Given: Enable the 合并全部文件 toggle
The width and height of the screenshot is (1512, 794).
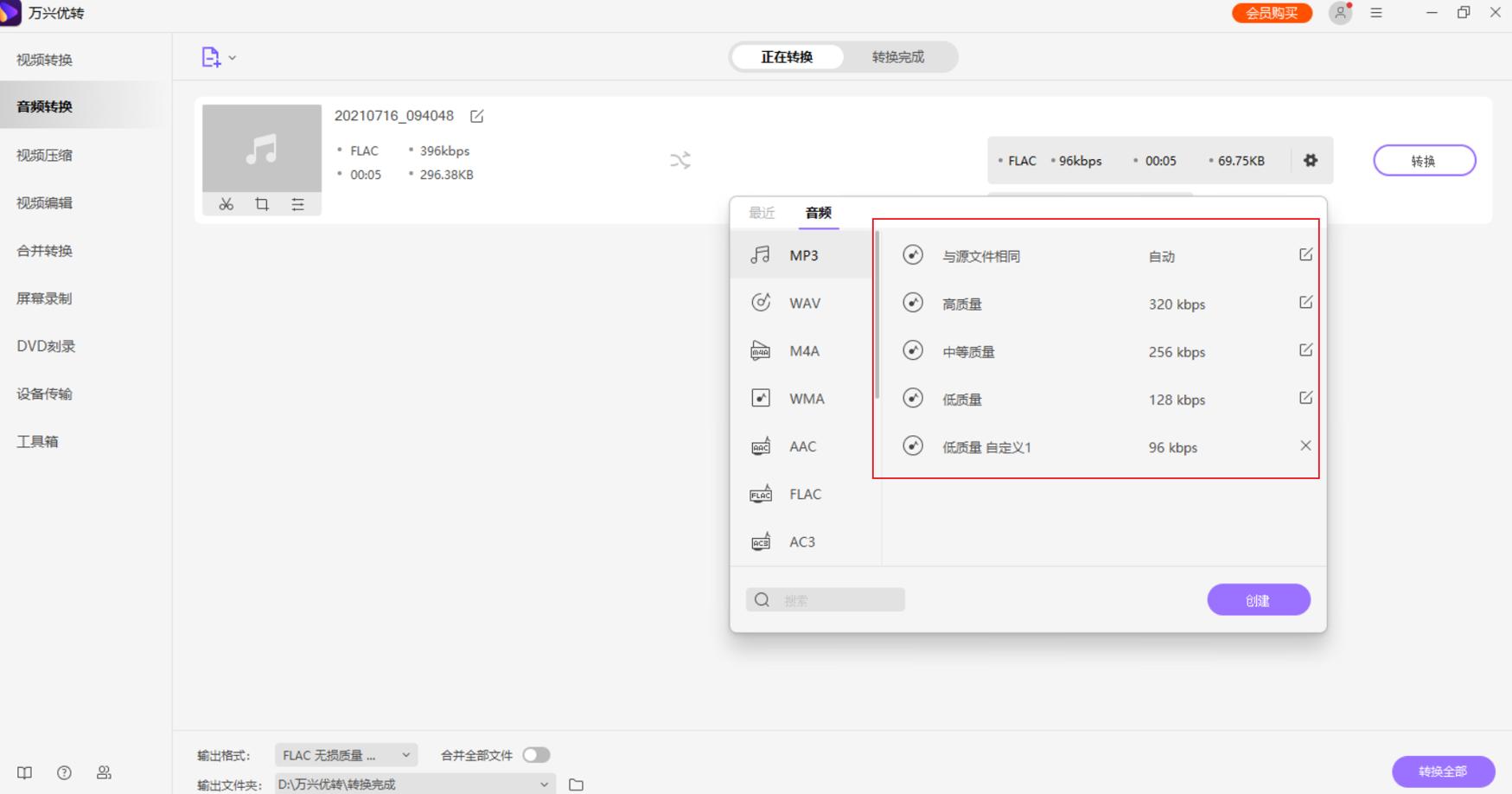Looking at the screenshot, I should coord(536,754).
